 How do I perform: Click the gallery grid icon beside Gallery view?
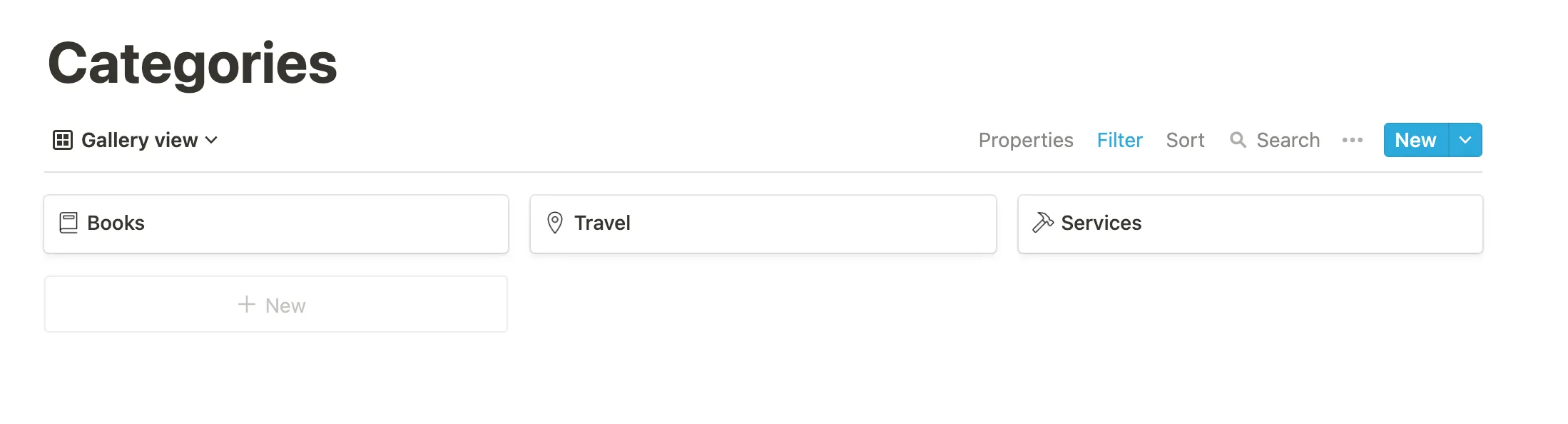click(63, 140)
